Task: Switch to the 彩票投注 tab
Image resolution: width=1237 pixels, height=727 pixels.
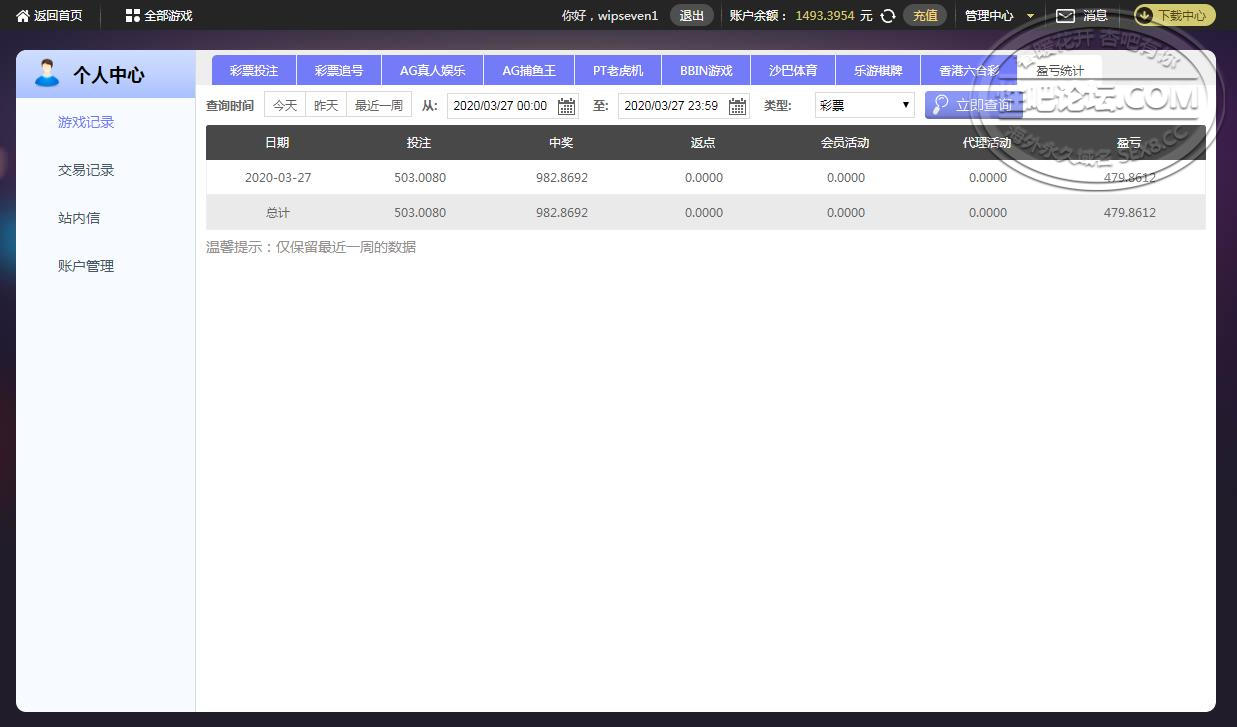Action: pyautogui.click(x=254, y=70)
